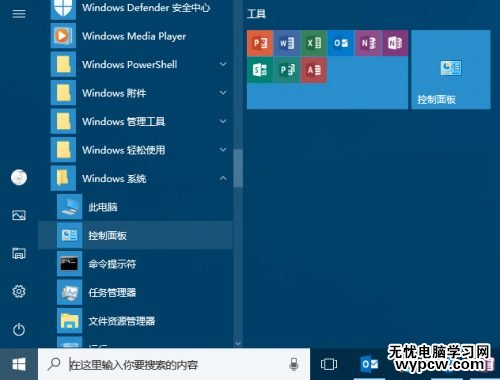
Task: Expand Windows 附件 folder chevron
Action: (223, 93)
